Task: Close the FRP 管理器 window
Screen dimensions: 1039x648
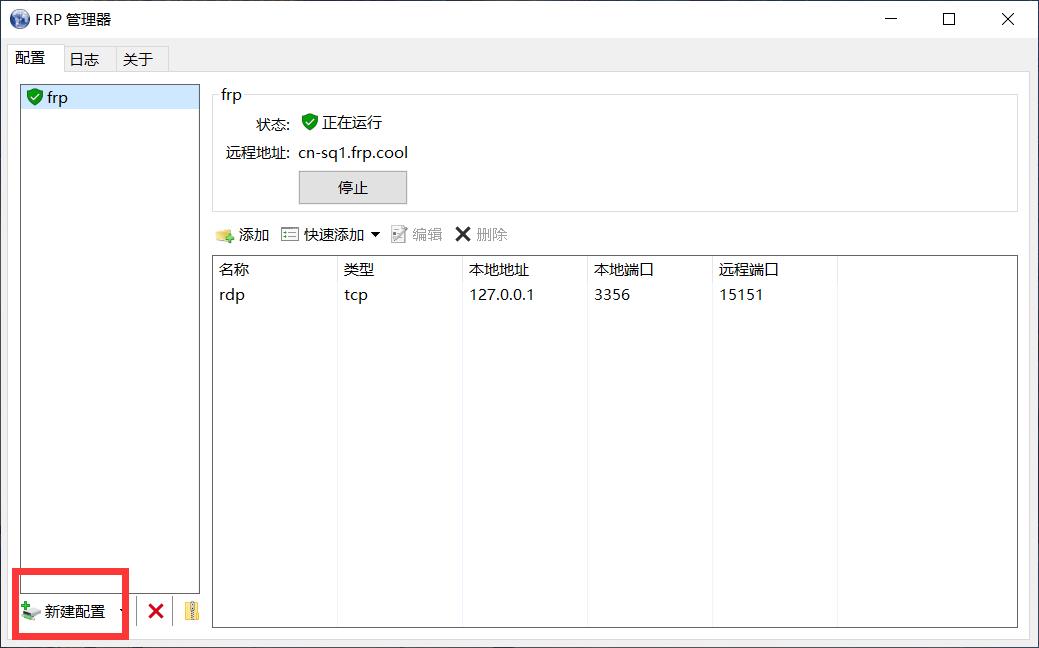Action: (x=1008, y=19)
